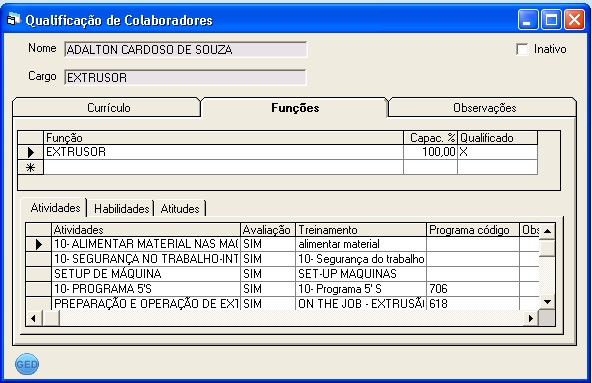Click the Programa código column header

tap(473, 230)
